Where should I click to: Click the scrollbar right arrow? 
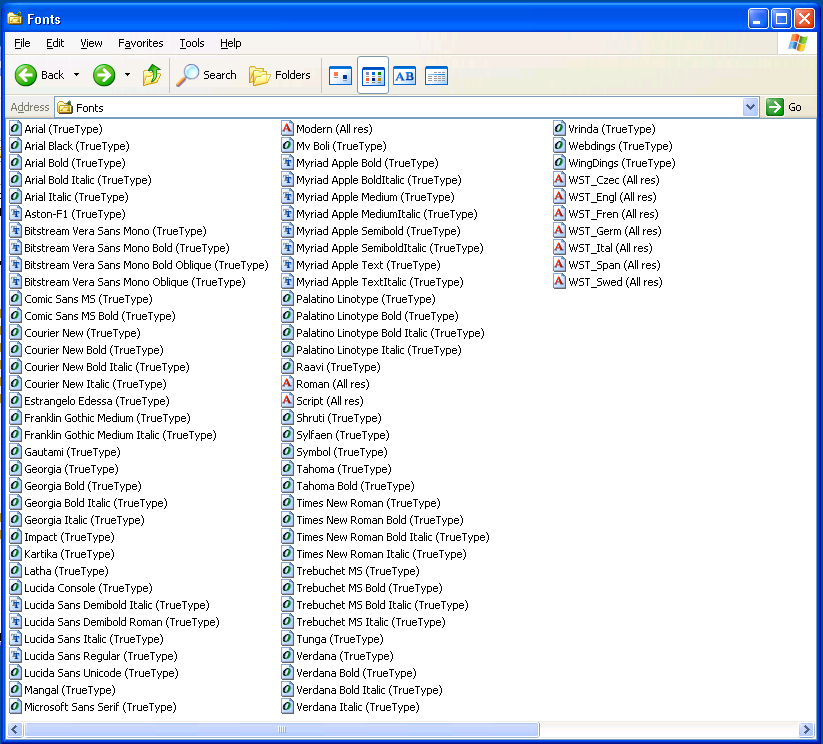pos(807,729)
